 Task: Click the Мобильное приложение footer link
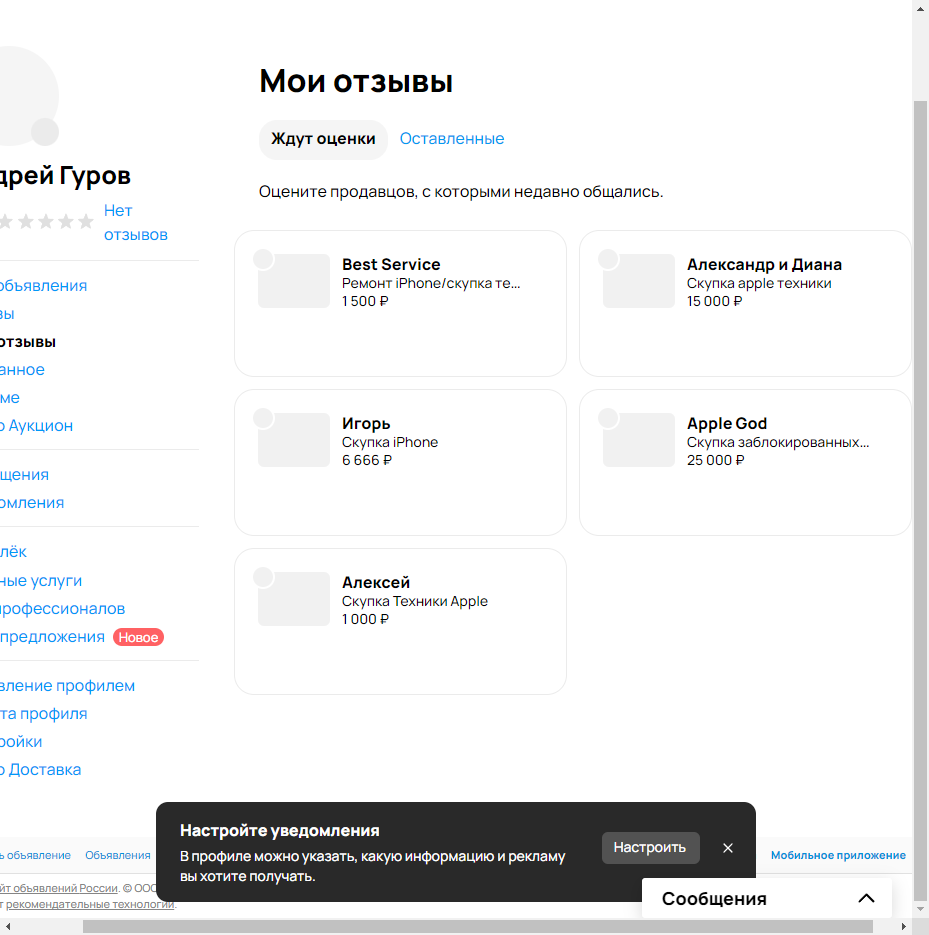click(x=838, y=855)
